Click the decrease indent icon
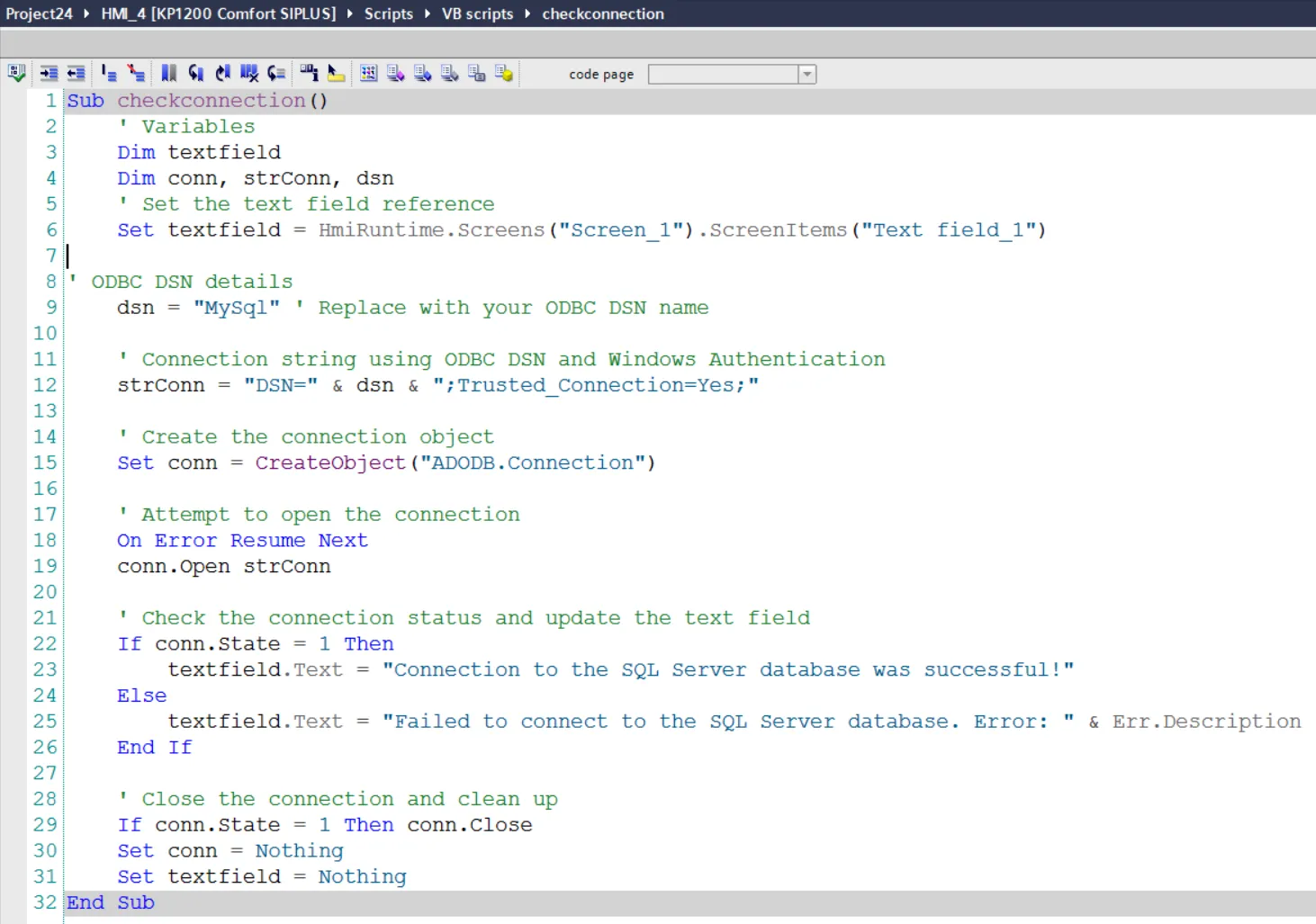1316x924 pixels. coord(76,74)
